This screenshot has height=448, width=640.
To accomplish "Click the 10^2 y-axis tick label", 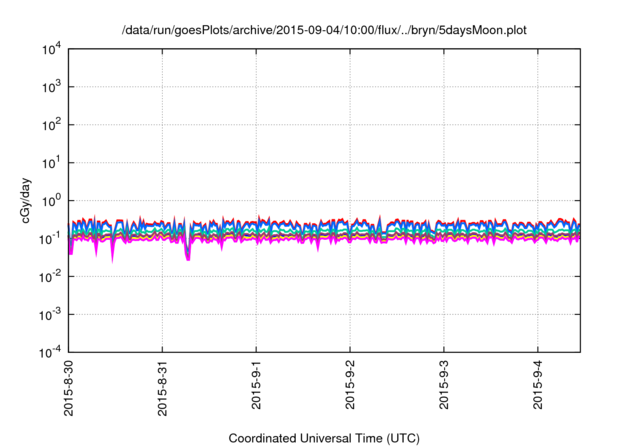I will pyautogui.click(x=51, y=125).
